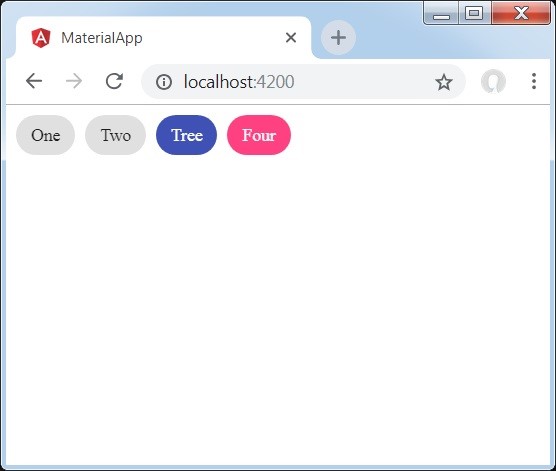Bookmark this page with the star icon
Screen dimensions: 556x471
[x=444, y=82]
